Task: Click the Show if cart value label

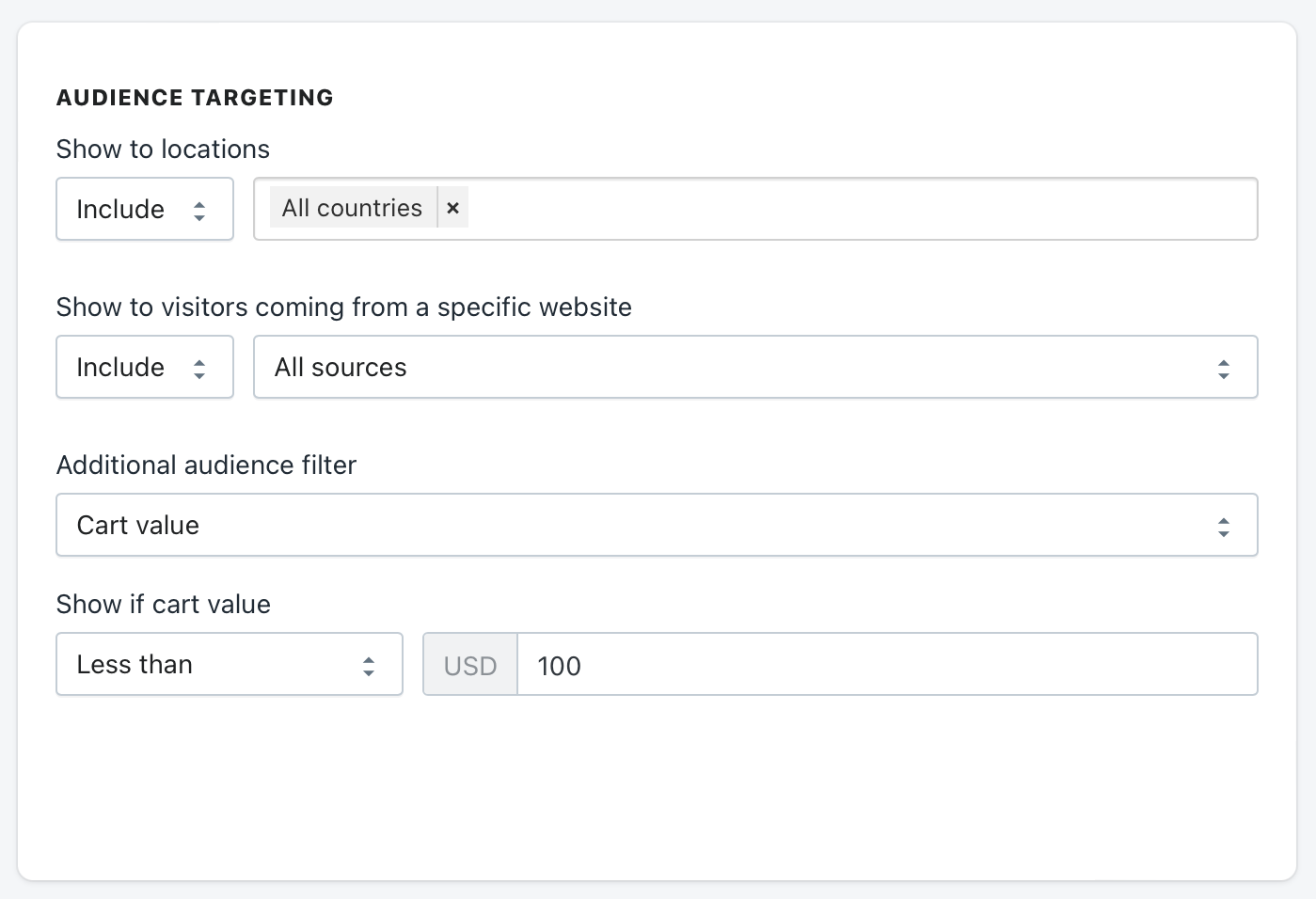Action: pos(163,604)
